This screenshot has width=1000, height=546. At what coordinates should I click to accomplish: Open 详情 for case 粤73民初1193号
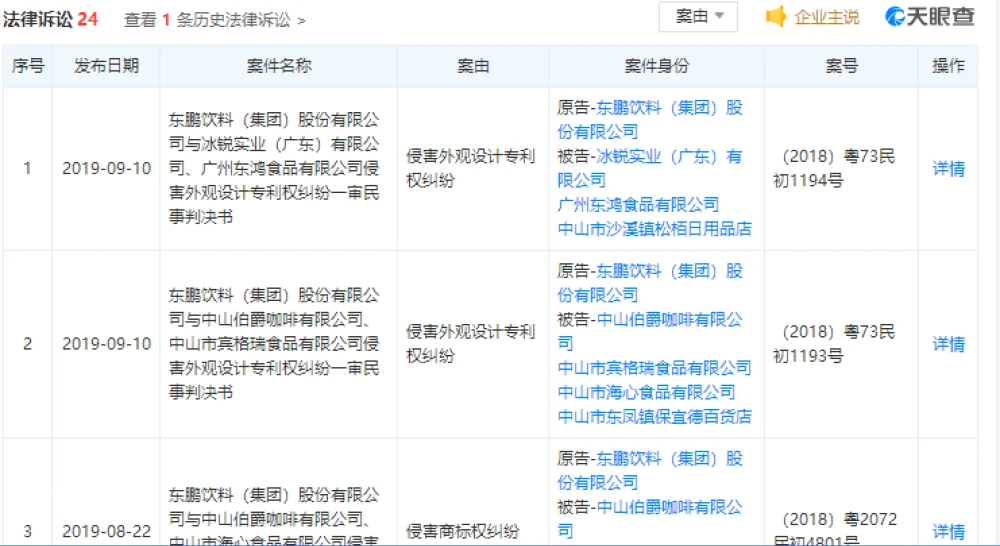tap(948, 344)
